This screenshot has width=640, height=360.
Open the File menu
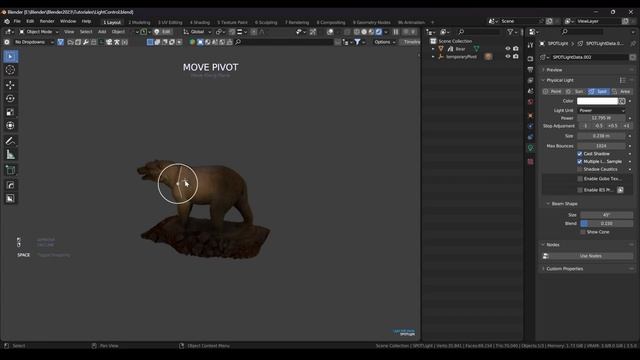(x=17, y=21)
